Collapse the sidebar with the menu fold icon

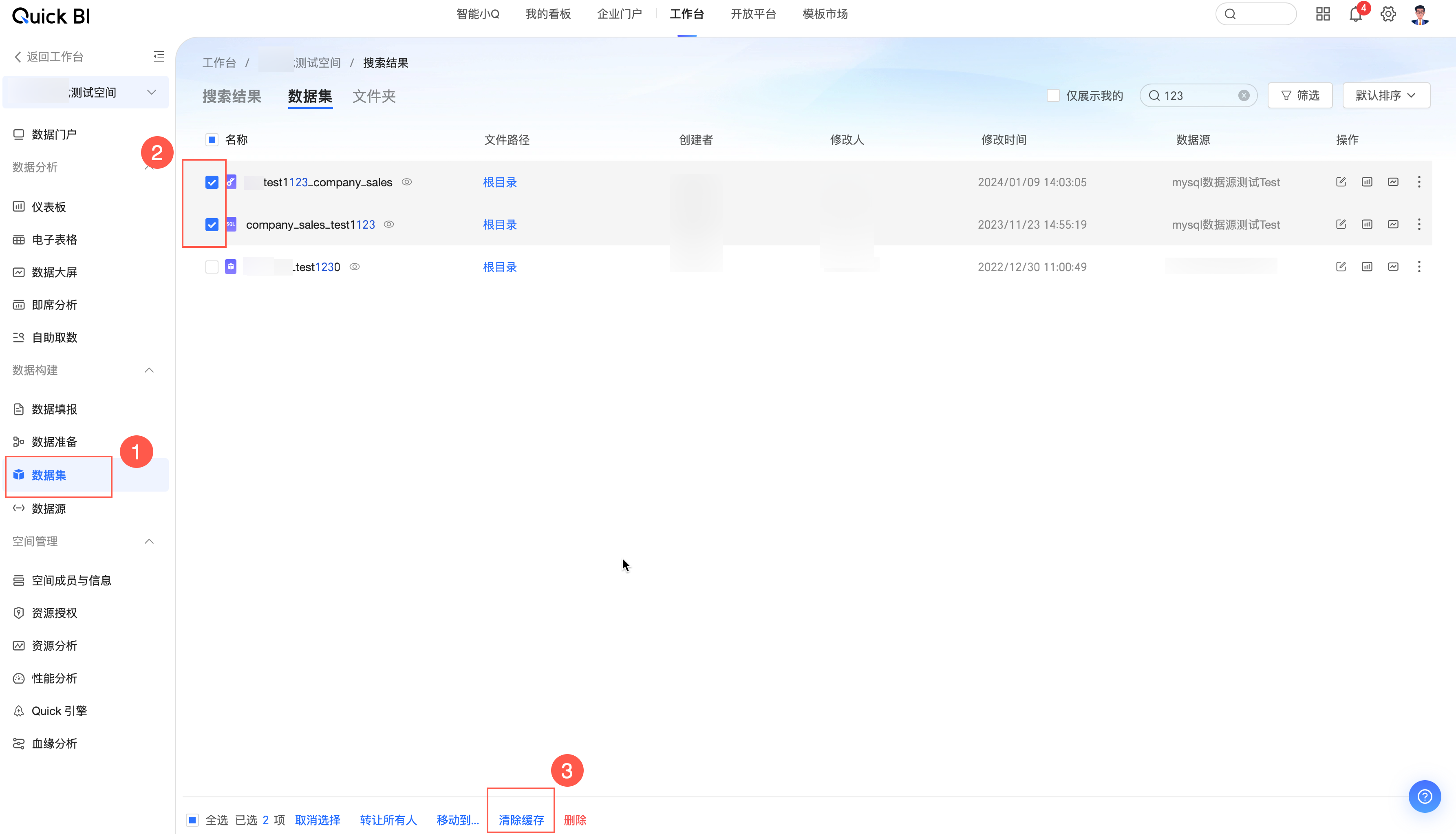tap(159, 56)
